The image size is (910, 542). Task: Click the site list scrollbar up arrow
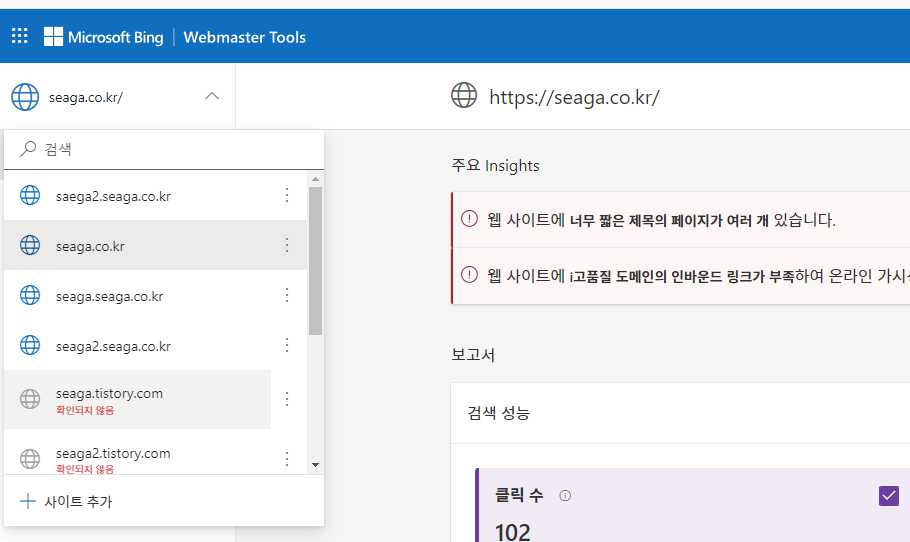pos(315,179)
